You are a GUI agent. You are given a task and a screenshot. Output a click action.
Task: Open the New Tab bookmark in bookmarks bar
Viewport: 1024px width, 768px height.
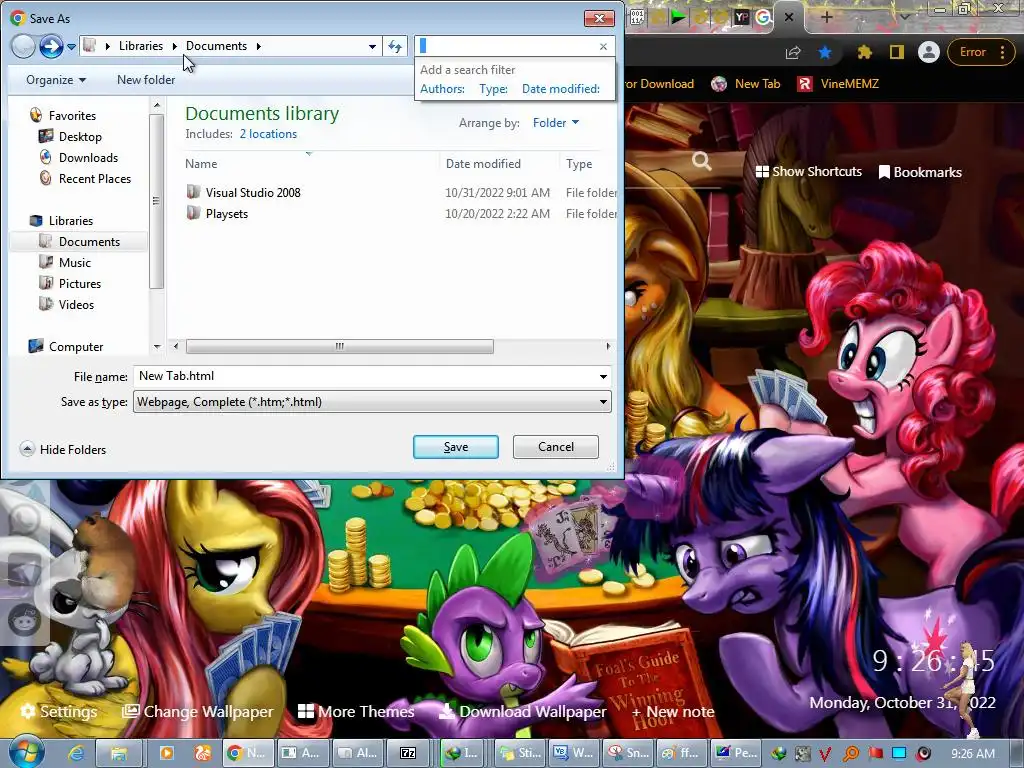tap(746, 84)
